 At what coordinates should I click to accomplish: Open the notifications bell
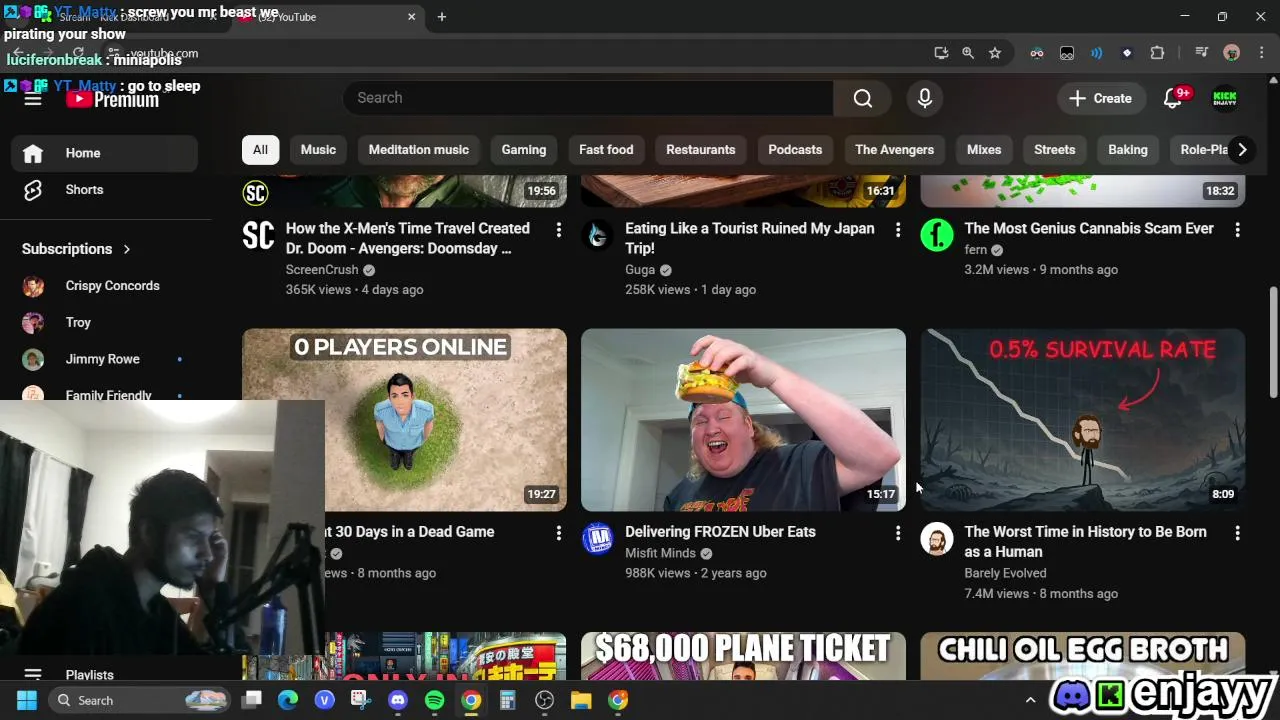coord(1174,98)
